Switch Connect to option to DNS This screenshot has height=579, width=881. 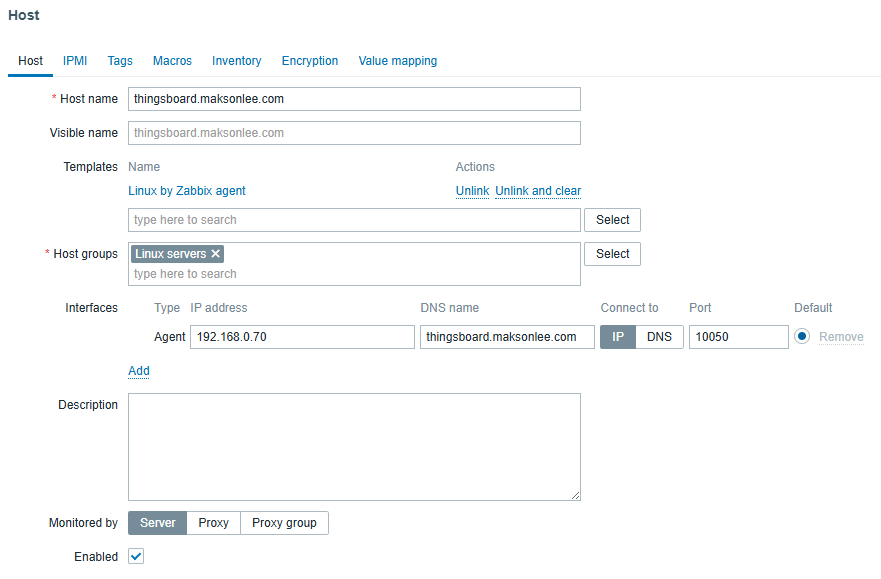pyautogui.click(x=659, y=337)
